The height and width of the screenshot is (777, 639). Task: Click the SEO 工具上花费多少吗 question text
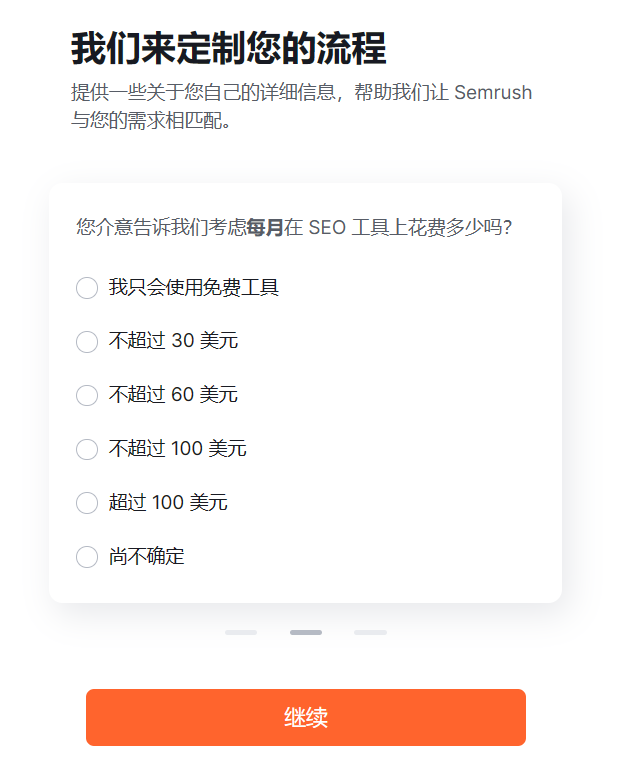(410, 227)
